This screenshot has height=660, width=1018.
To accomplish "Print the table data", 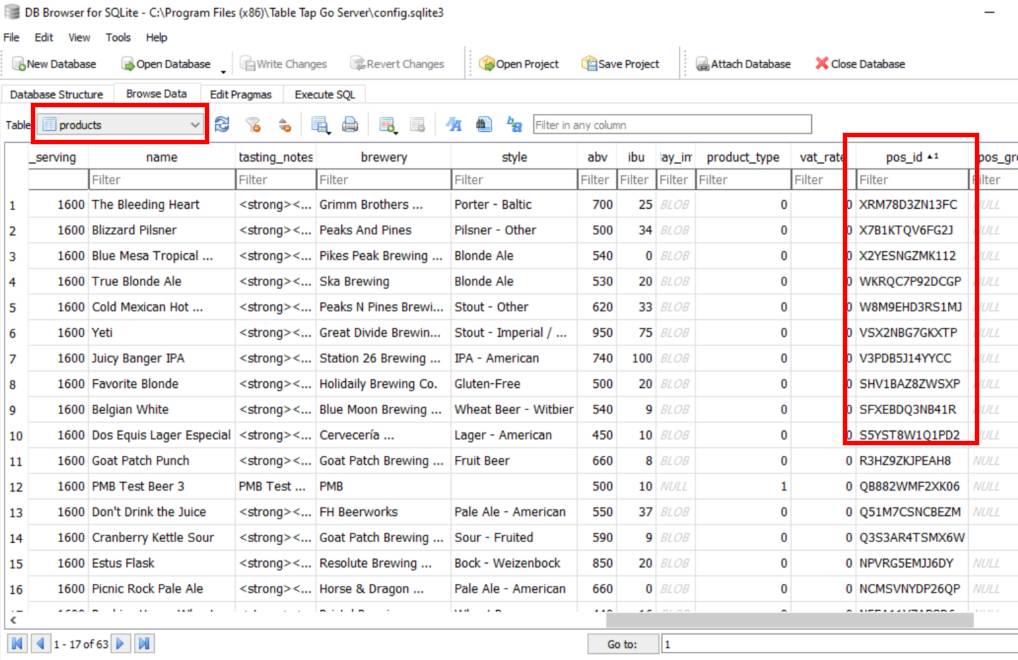I will click(350, 124).
